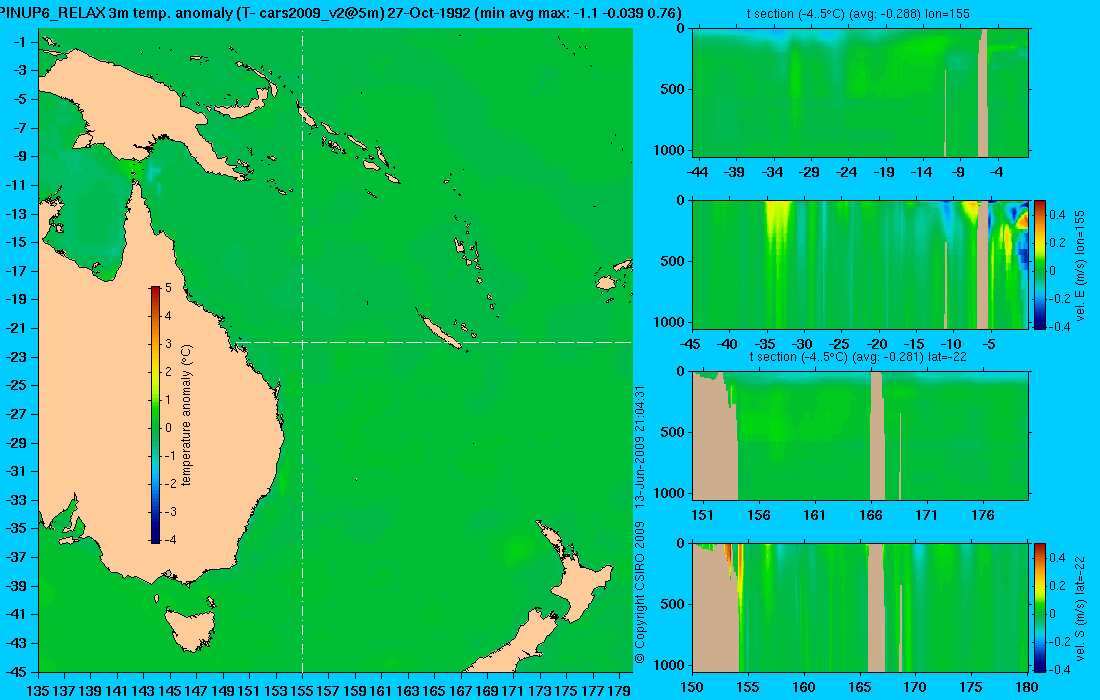Click the eastward velocity section plot
The height and width of the screenshot is (700, 1100).
pos(861,264)
